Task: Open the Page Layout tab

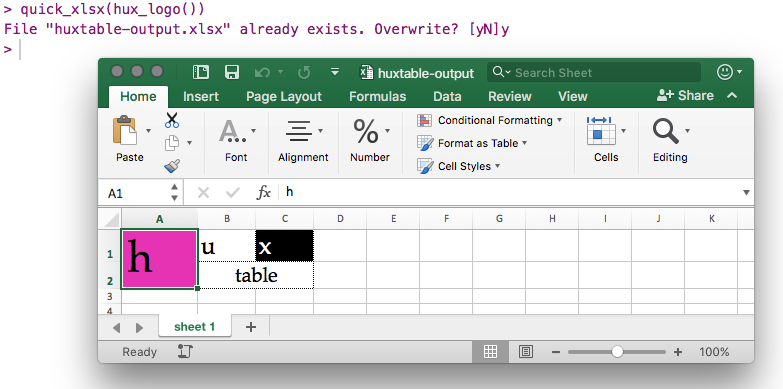Action: click(284, 96)
